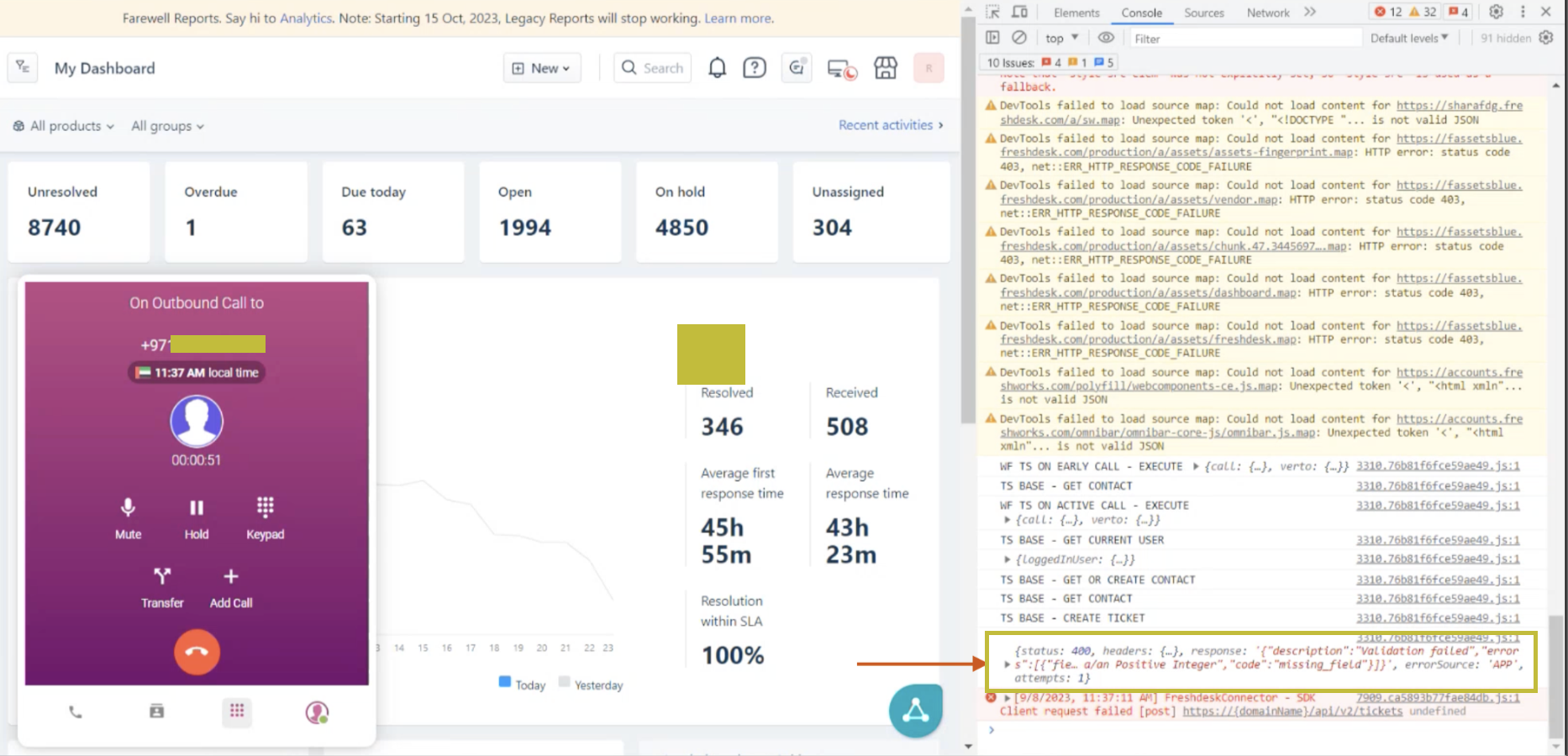
Task: Switch to DevTools Sources tab
Action: [1204, 13]
